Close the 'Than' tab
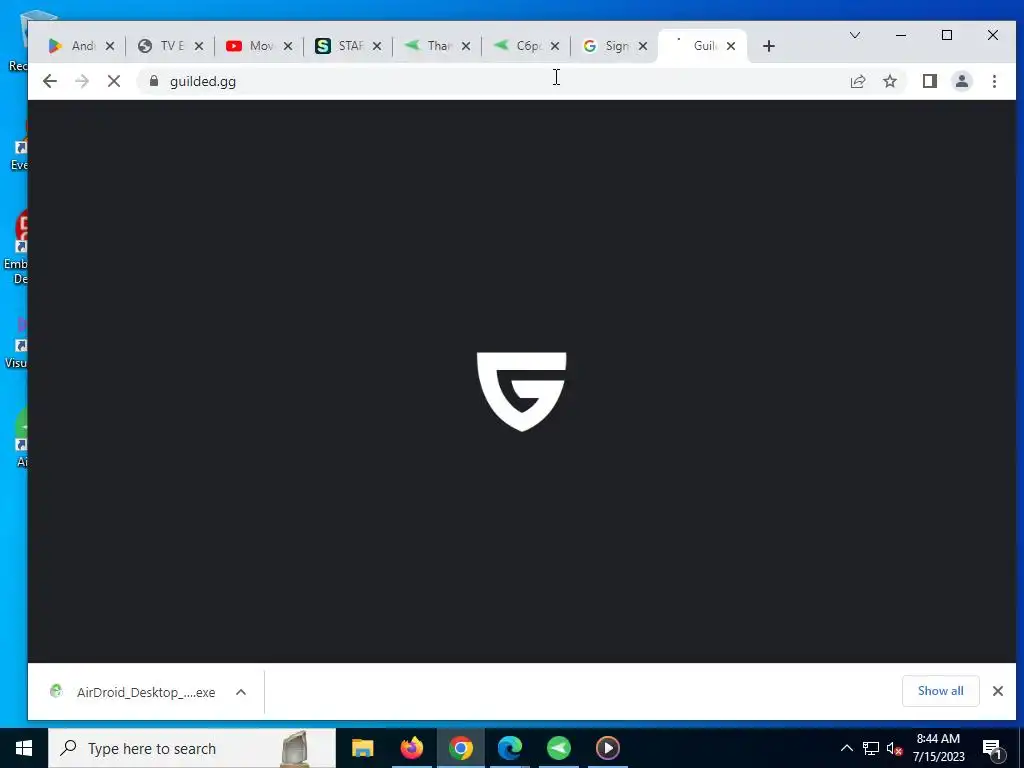The image size is (1024, 768). [466, 46]
